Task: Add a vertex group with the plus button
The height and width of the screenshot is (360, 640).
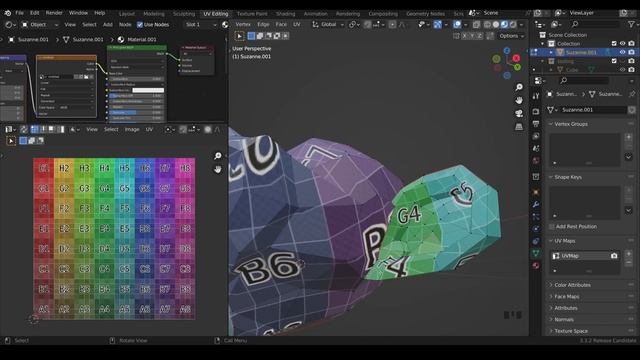Action: pyautogui.click(x=629, y=137)
